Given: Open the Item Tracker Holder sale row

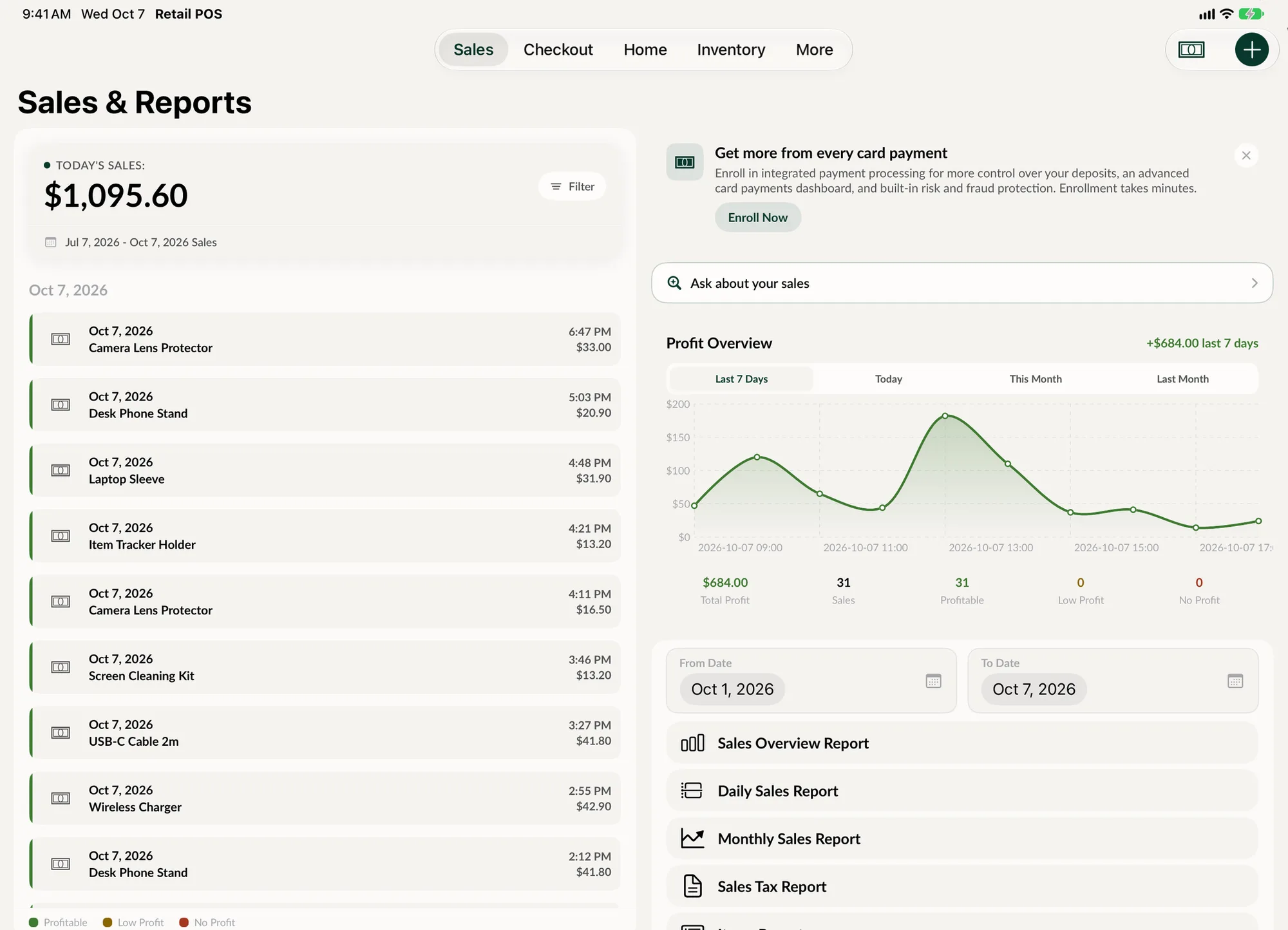Looking at the screenshot, I should click(325, 536).
